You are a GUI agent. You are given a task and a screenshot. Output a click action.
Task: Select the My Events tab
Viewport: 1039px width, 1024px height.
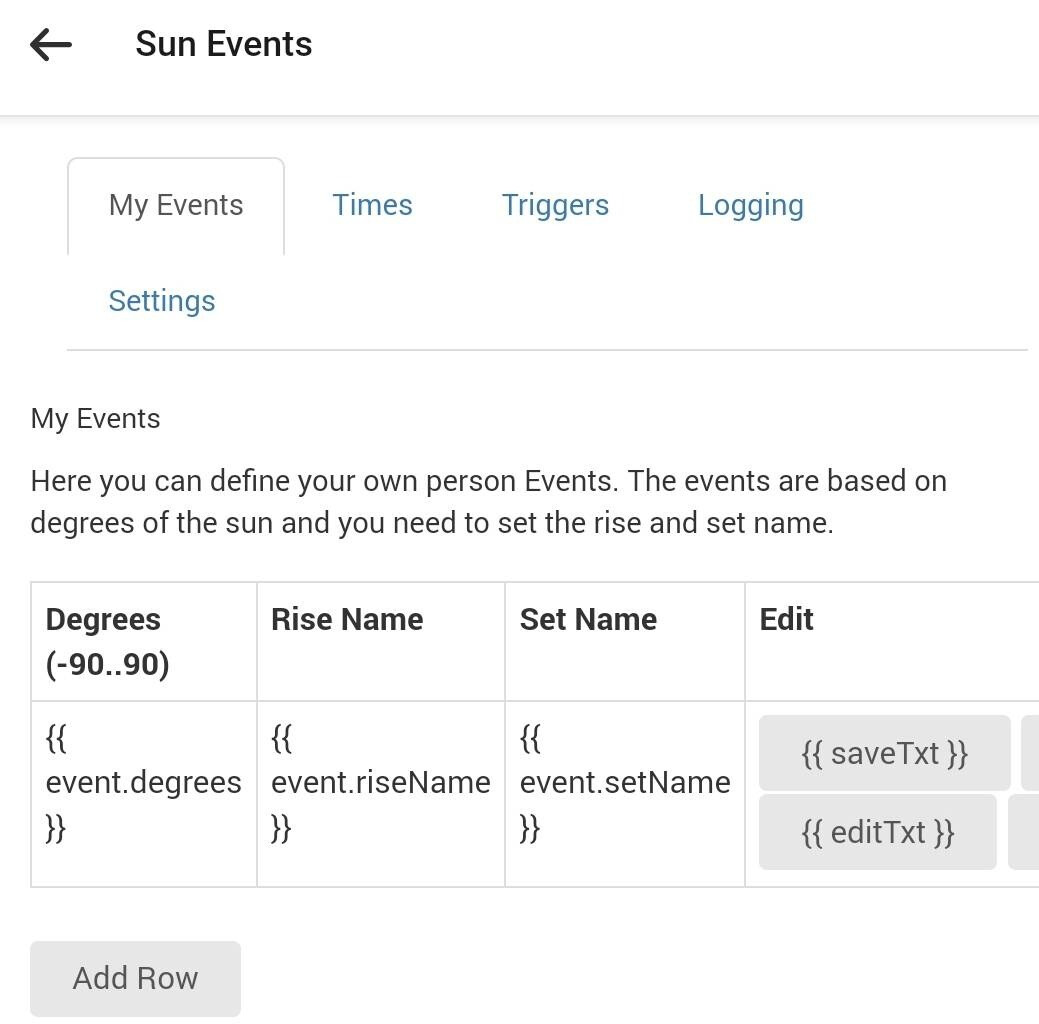pyautogui.click(x=176, y=205)
